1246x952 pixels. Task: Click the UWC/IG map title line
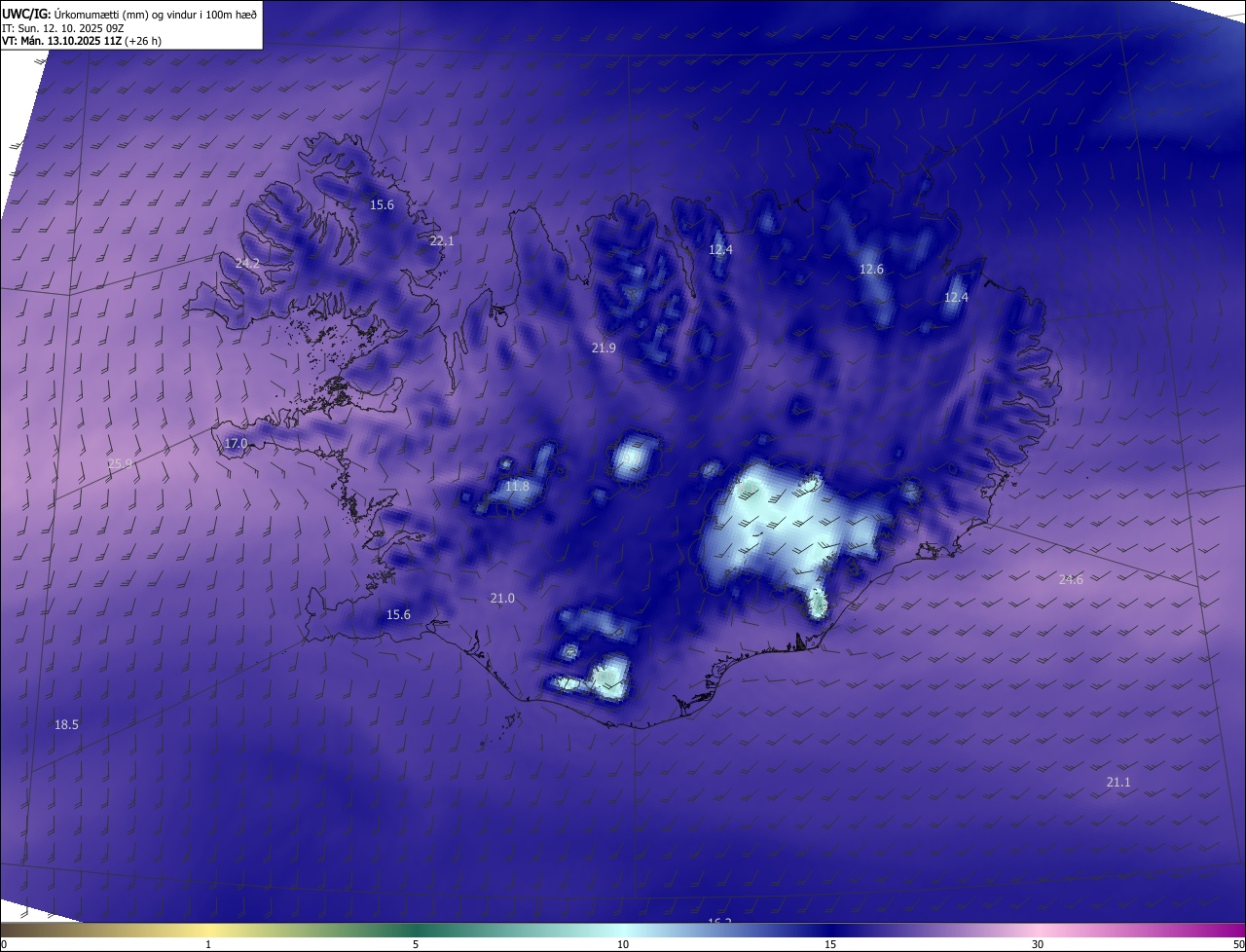point(129,13)
